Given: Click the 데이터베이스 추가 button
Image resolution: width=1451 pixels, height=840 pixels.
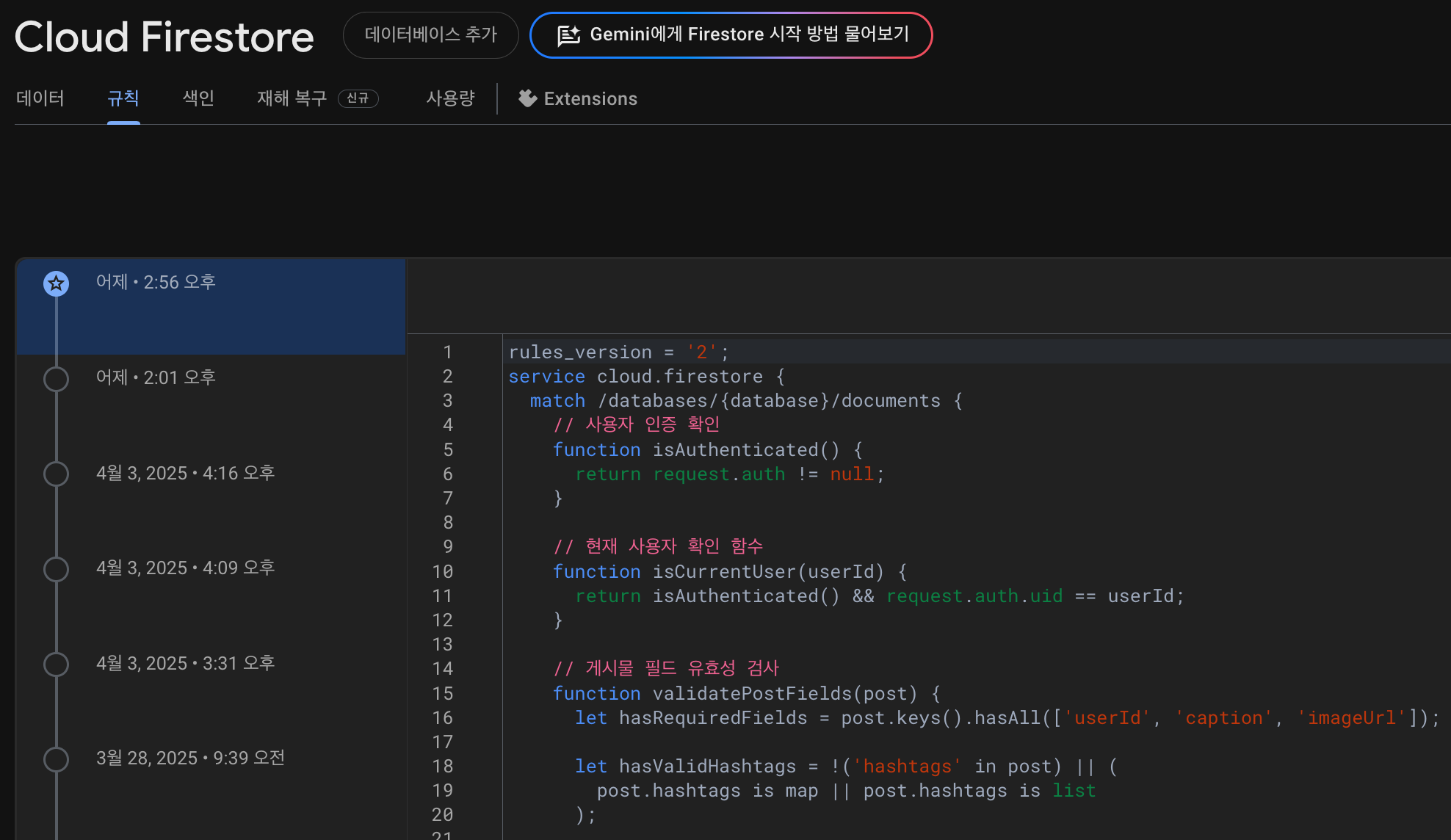Looking at the screenshot, I should 430,35.
